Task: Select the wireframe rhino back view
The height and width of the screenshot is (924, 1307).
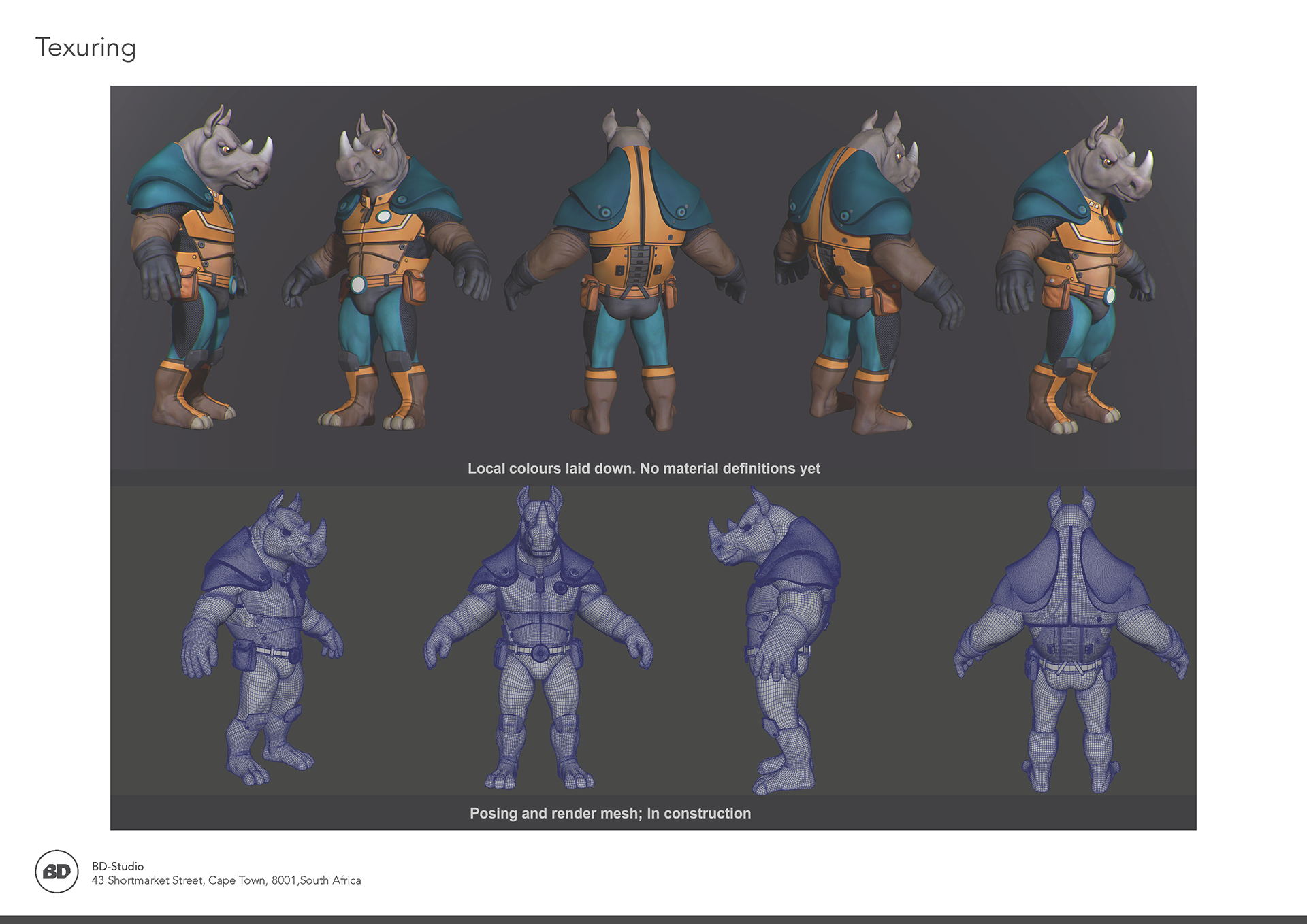Action: coord(1071,640)
